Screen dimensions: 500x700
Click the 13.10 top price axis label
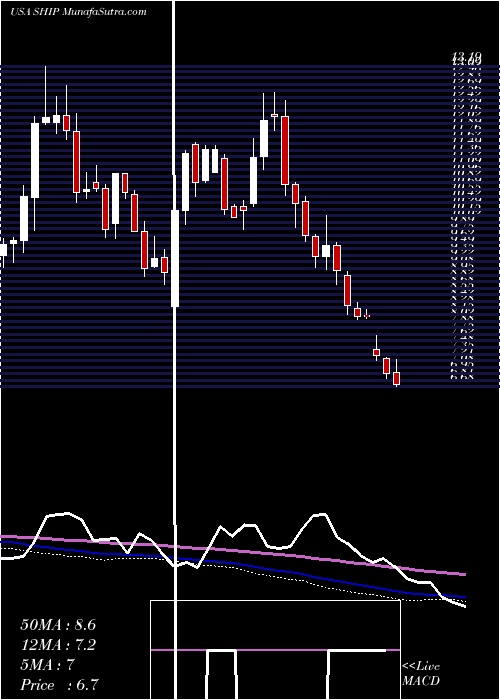click(x=467, y=56)
